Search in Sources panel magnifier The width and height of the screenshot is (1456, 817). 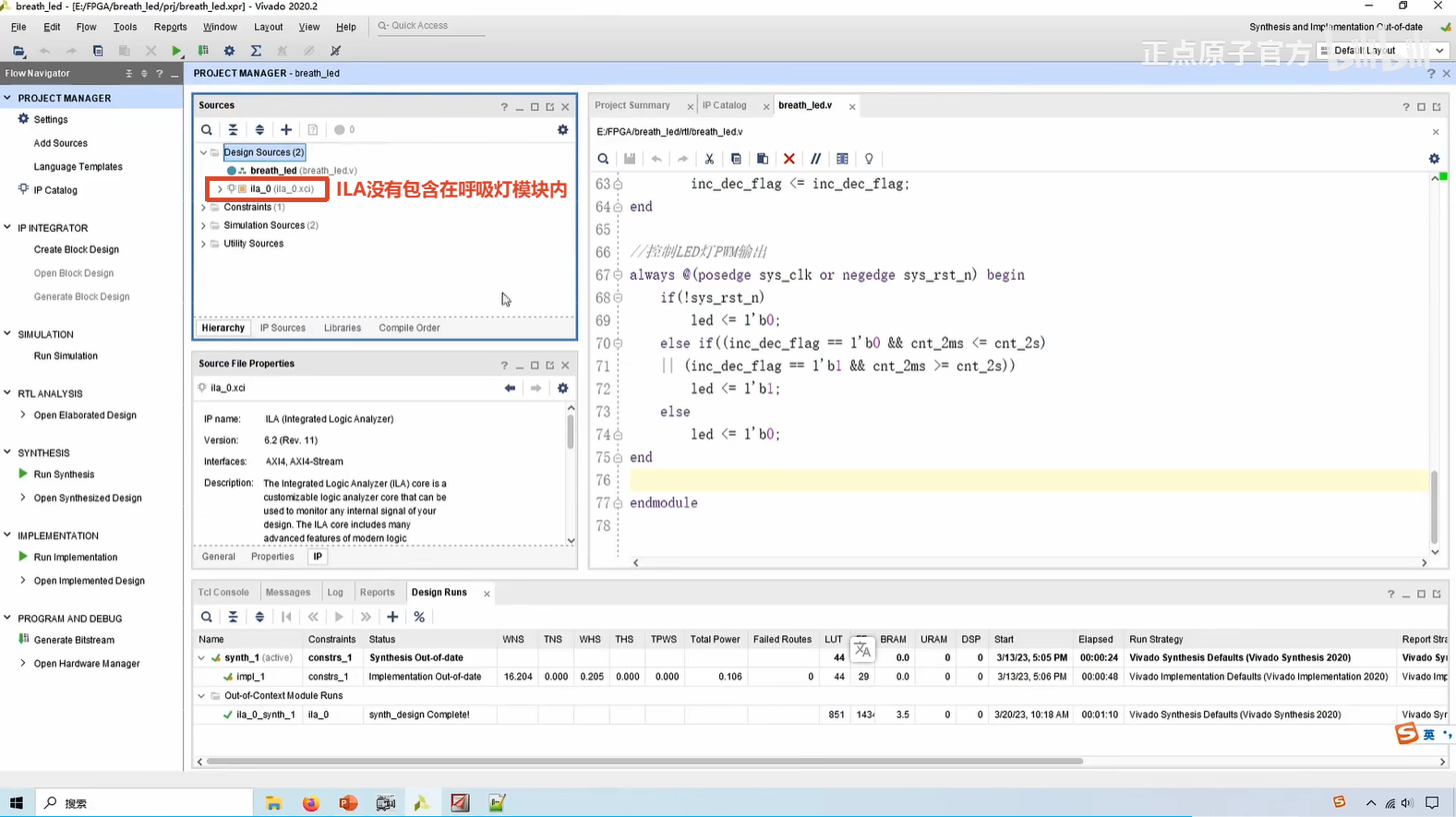[207, 130]
